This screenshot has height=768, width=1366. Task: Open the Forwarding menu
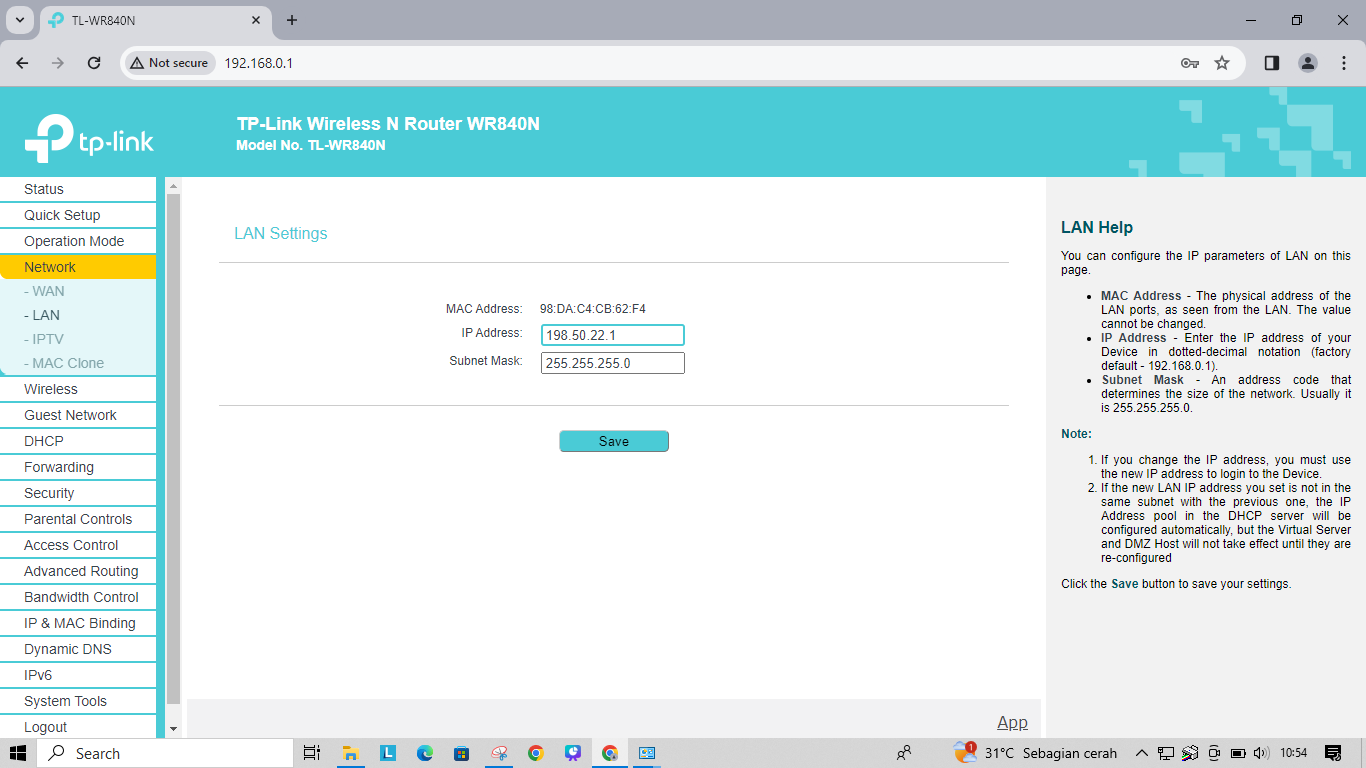(x=78, y=467)
